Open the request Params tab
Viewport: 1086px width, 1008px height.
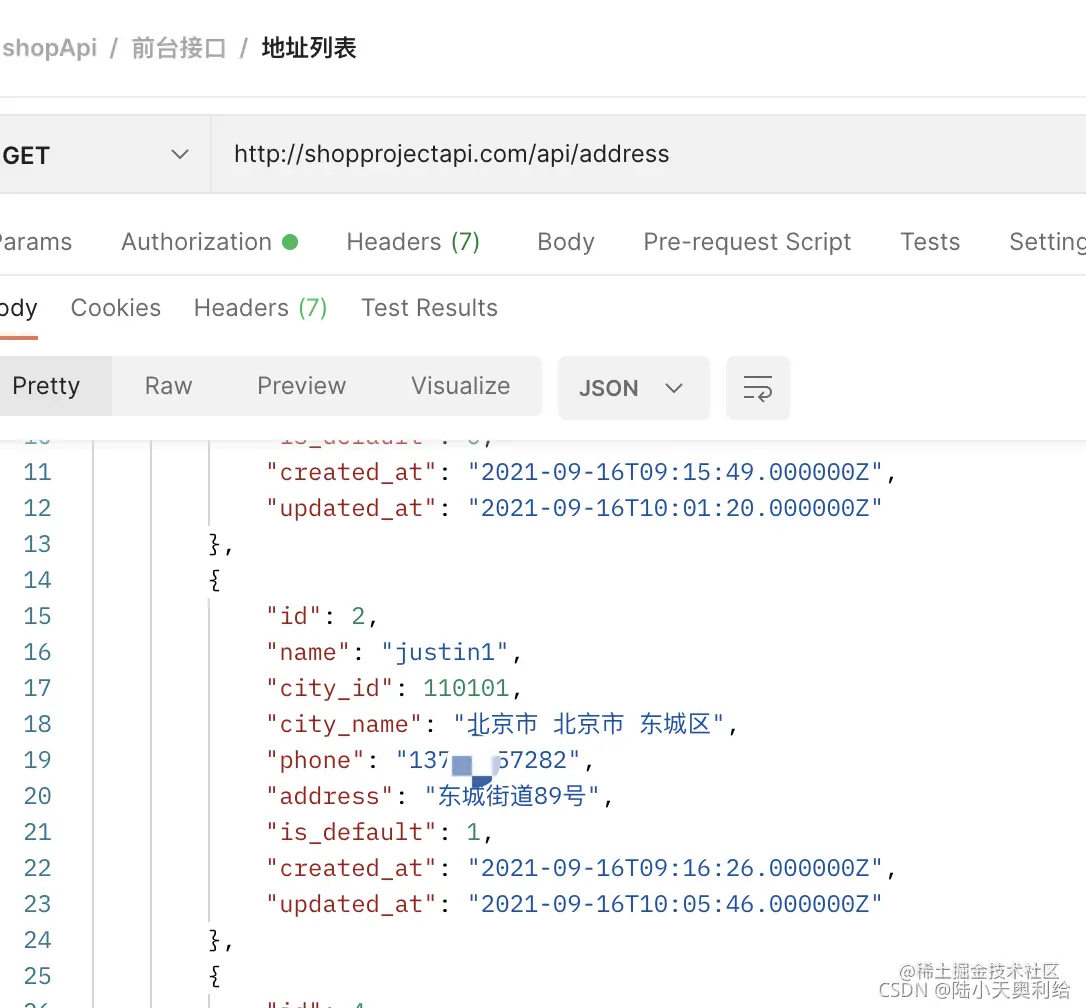[35, 242]
